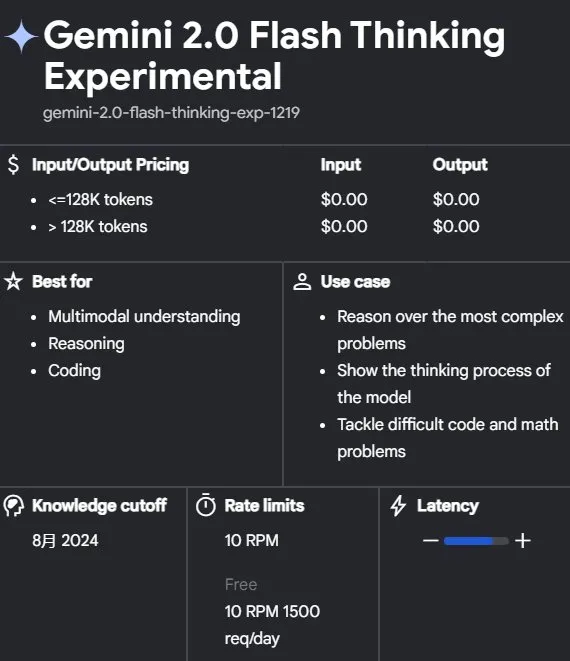
Task: Click the Input/Output Pricing heading
Action: 110,164
